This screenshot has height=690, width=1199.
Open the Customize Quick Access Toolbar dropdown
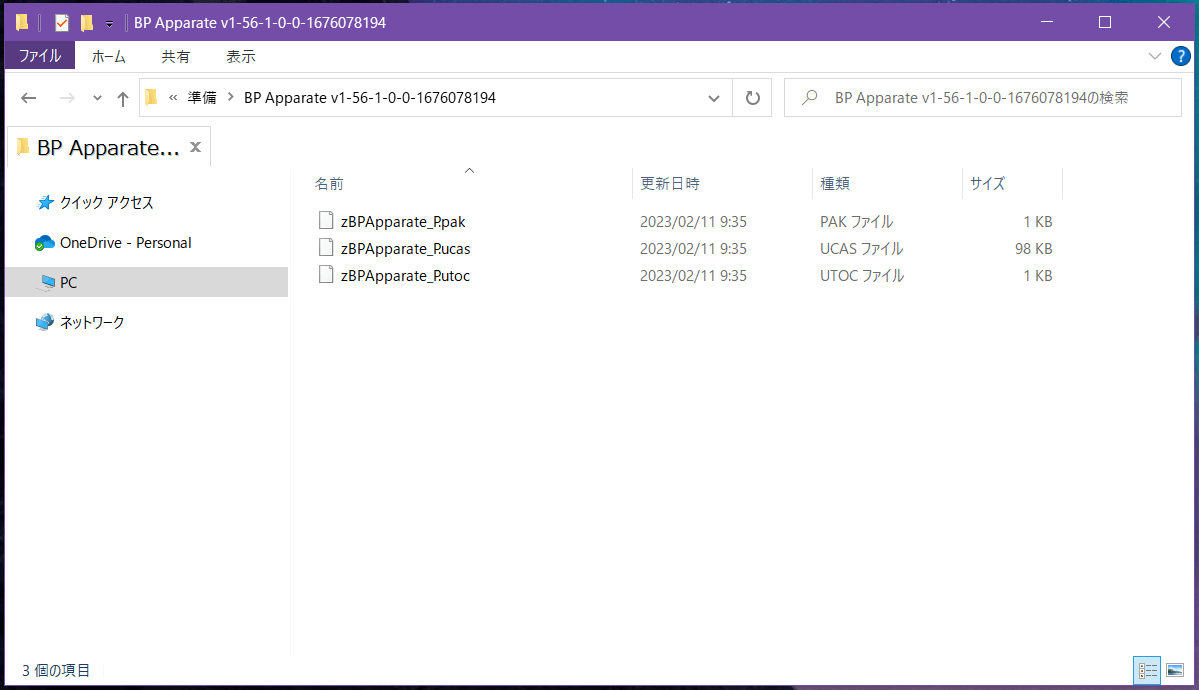(109, 24)
